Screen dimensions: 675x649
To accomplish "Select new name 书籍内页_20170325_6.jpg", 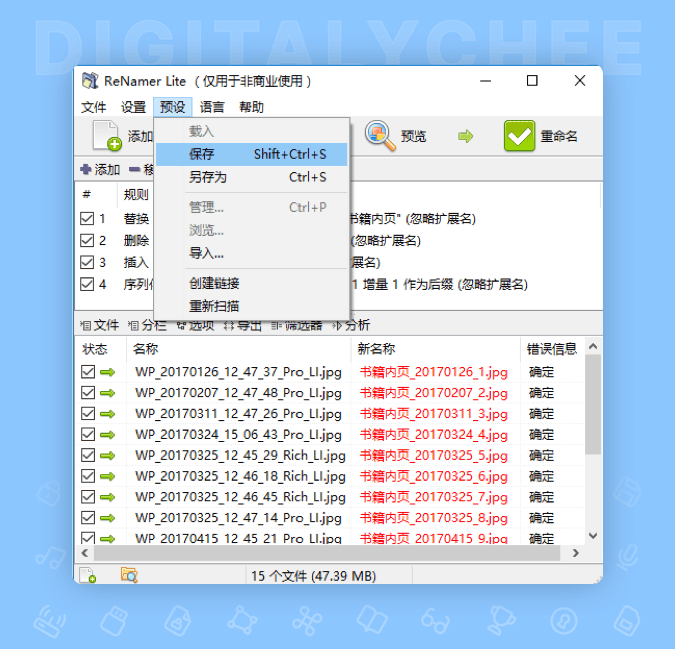I will click(433, 476).
